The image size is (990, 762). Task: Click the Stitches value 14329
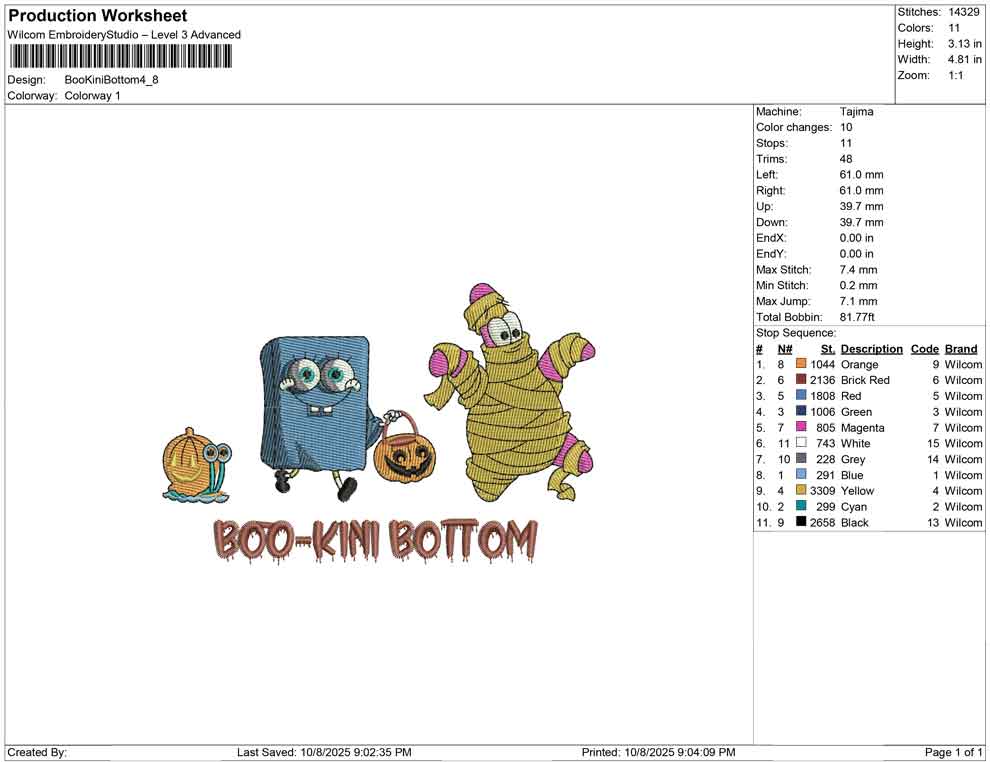point(963,12)
